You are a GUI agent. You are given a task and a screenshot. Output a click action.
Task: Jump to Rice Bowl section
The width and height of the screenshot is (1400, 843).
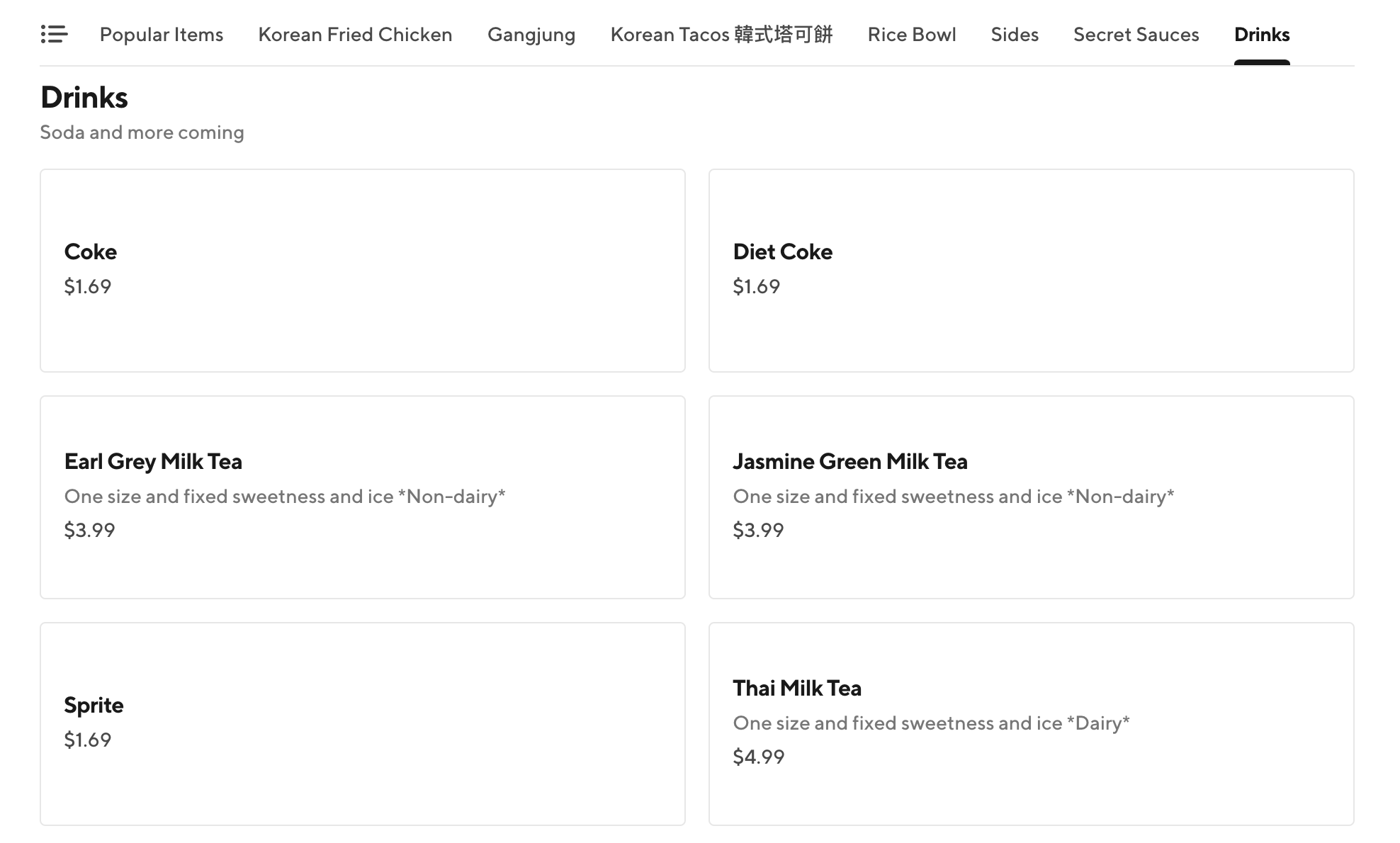[911, 34]
